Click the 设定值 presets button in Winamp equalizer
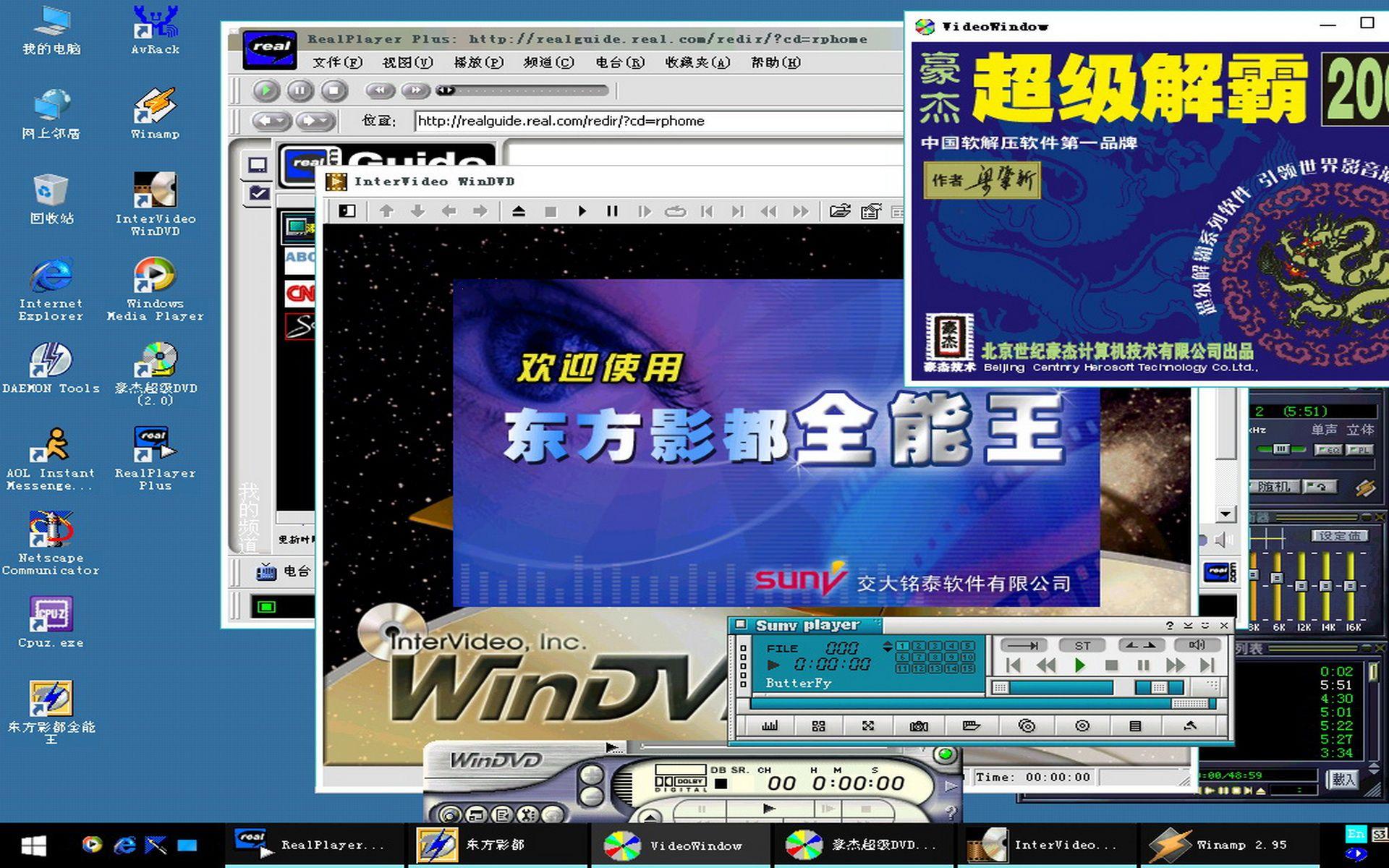Image resolution: width=1389 pixels, height=868 pixels. [x=1339, y=536]
